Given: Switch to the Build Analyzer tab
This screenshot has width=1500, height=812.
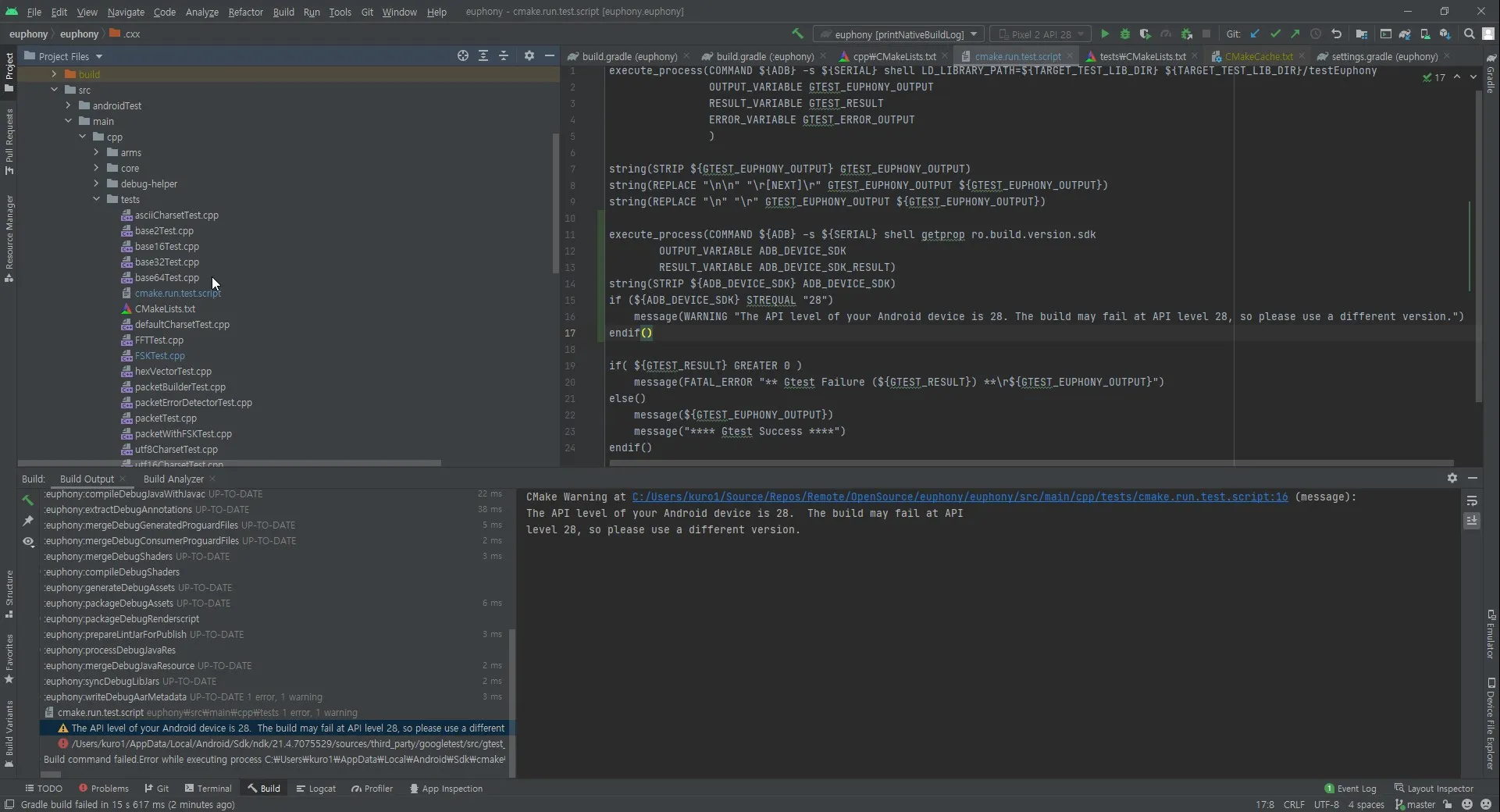Looking at the screenshot, I should (173, 479).
